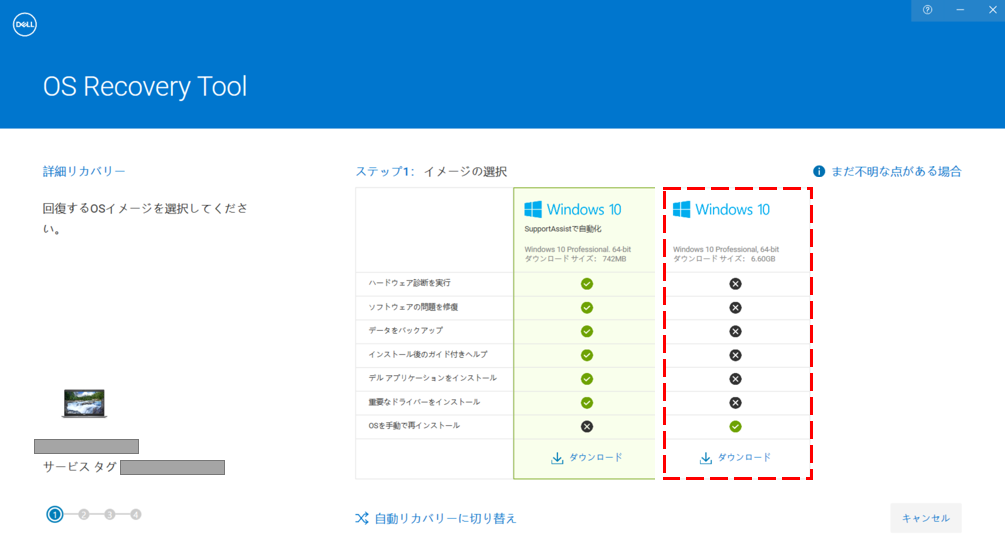Click the ダウンロード サイズ: 742MB text

[x=576, y=259]
